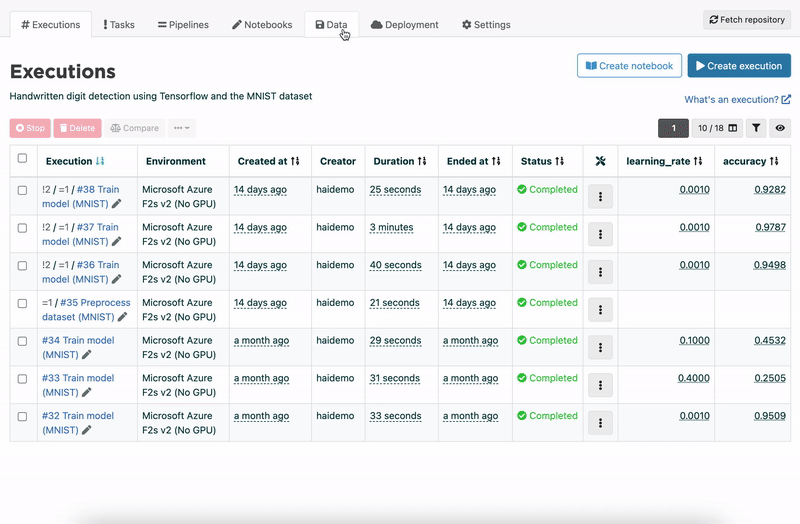Screen dimensions: 800x524
Task: Open #38 Train model (MNIST) execution
Action: pyautogui.click(x=81, y=196)
